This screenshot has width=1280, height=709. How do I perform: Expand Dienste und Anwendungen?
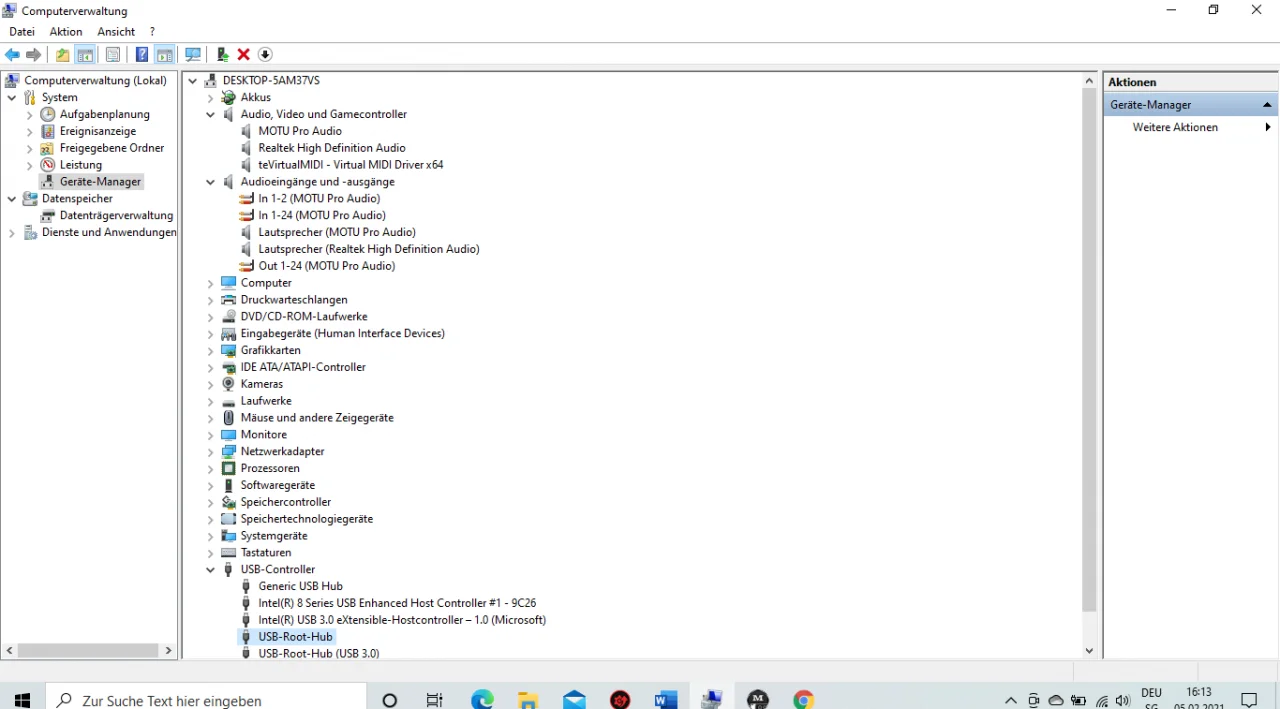coord(12,232)
